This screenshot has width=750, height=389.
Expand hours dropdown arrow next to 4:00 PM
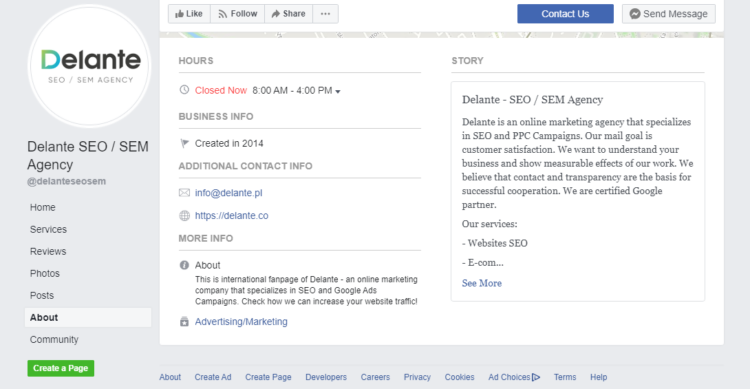(x=338, y=91)
